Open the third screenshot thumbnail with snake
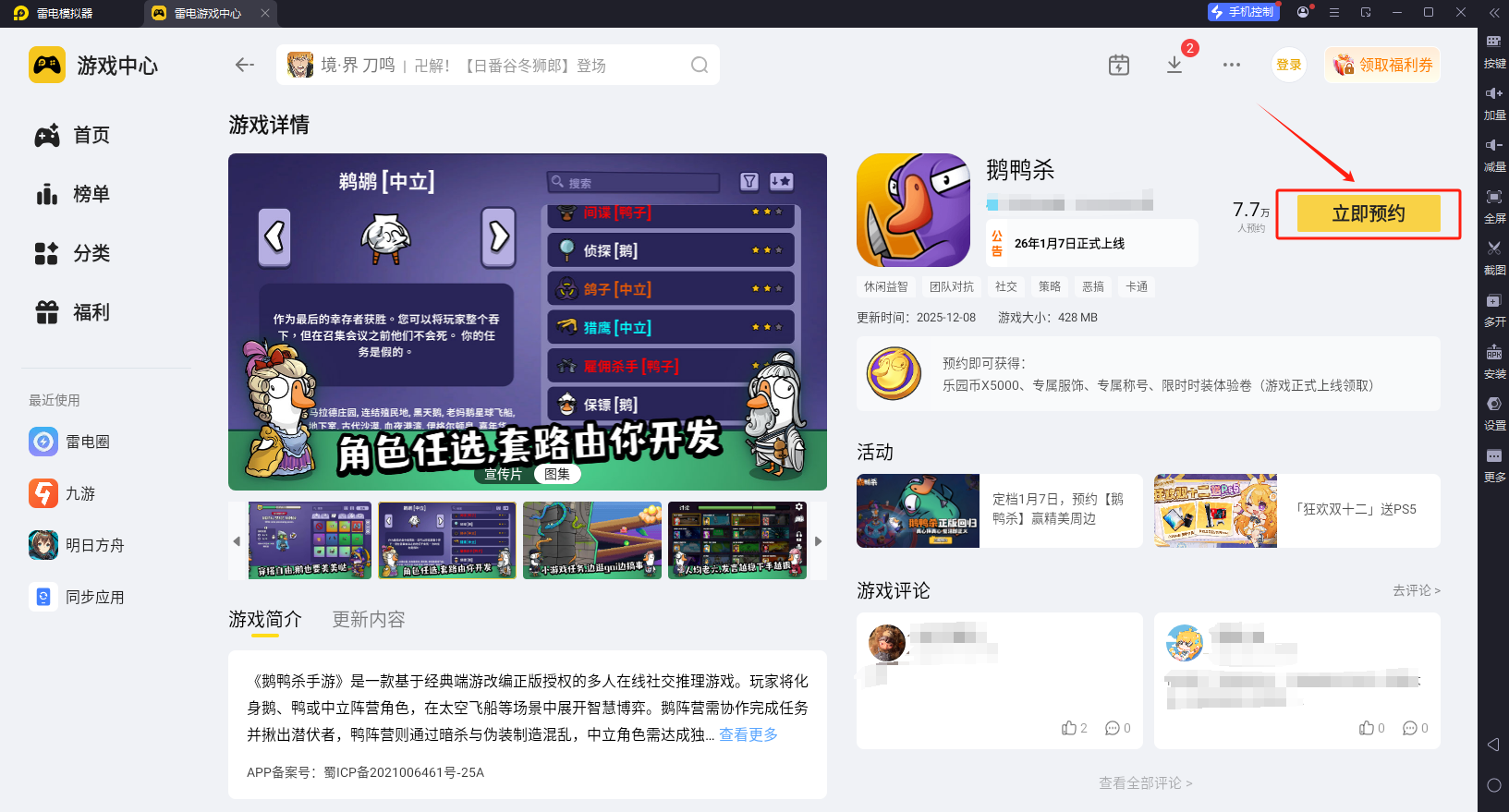Viewport: 1509px width, 812px height. 592,540
